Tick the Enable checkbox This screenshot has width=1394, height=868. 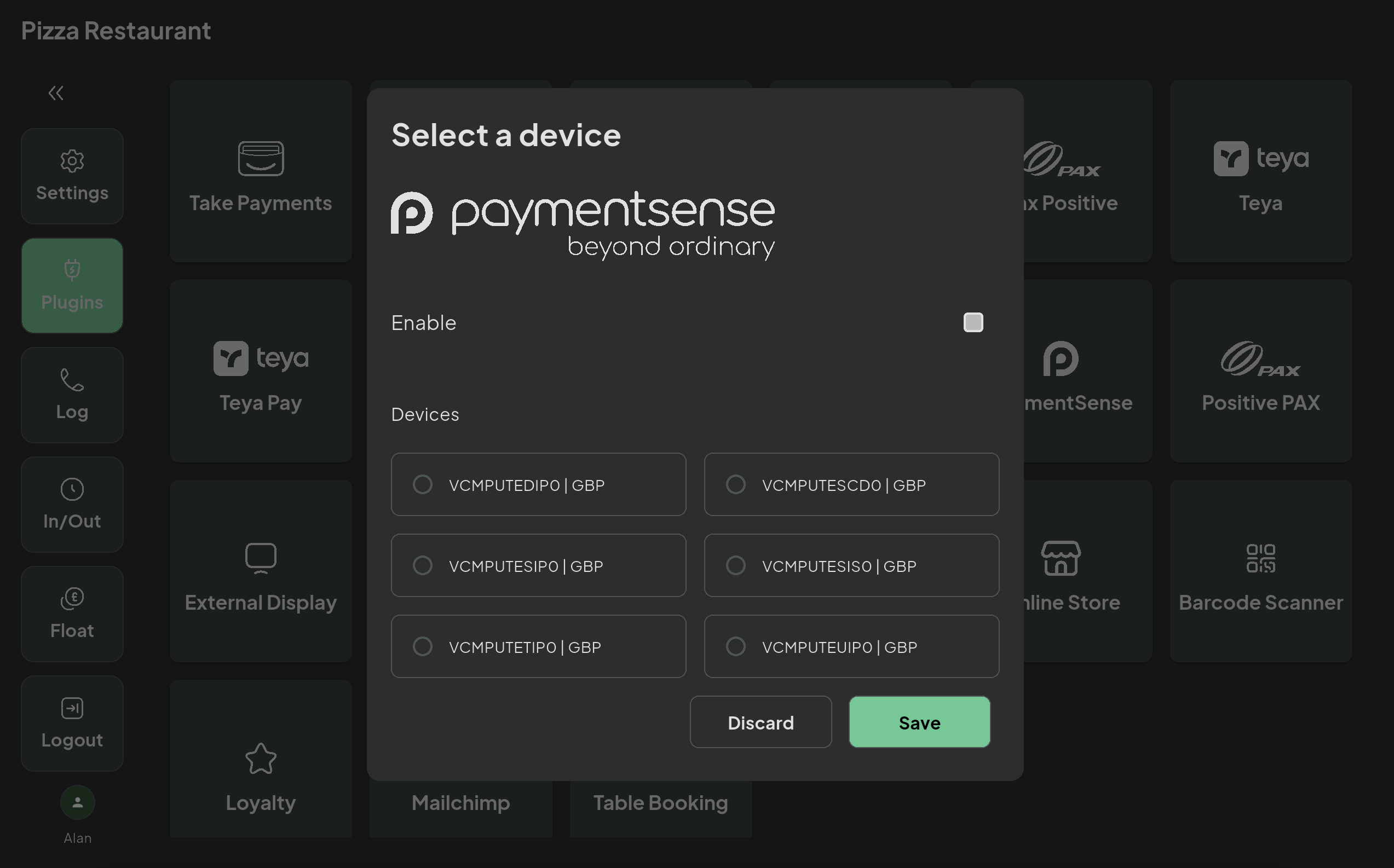click(973, 322)
